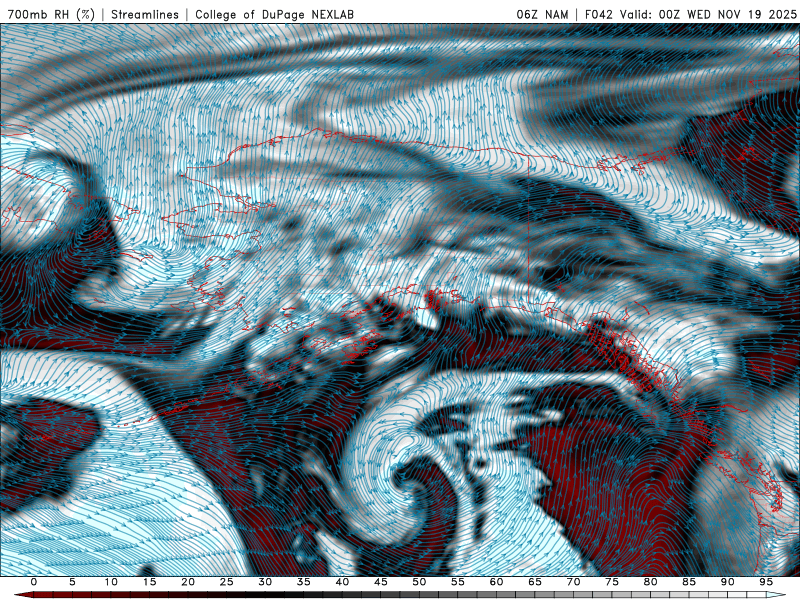The height and width of the screenshot is (600, 800).
Task: Click the colorbar tick label "35"
Action: point(304,582)
